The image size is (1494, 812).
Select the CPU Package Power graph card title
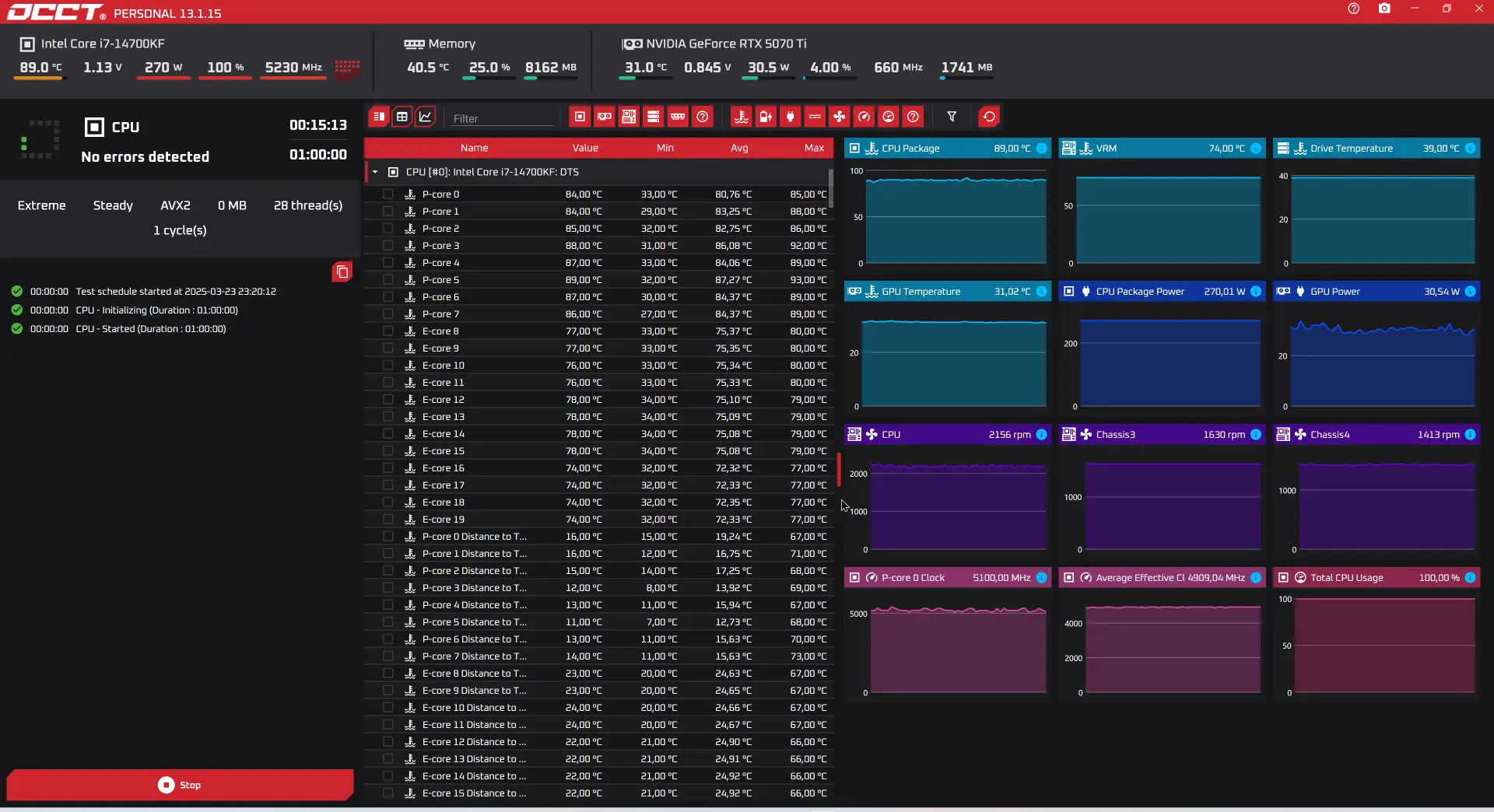pyautogui.click(x=1140, y=292)
